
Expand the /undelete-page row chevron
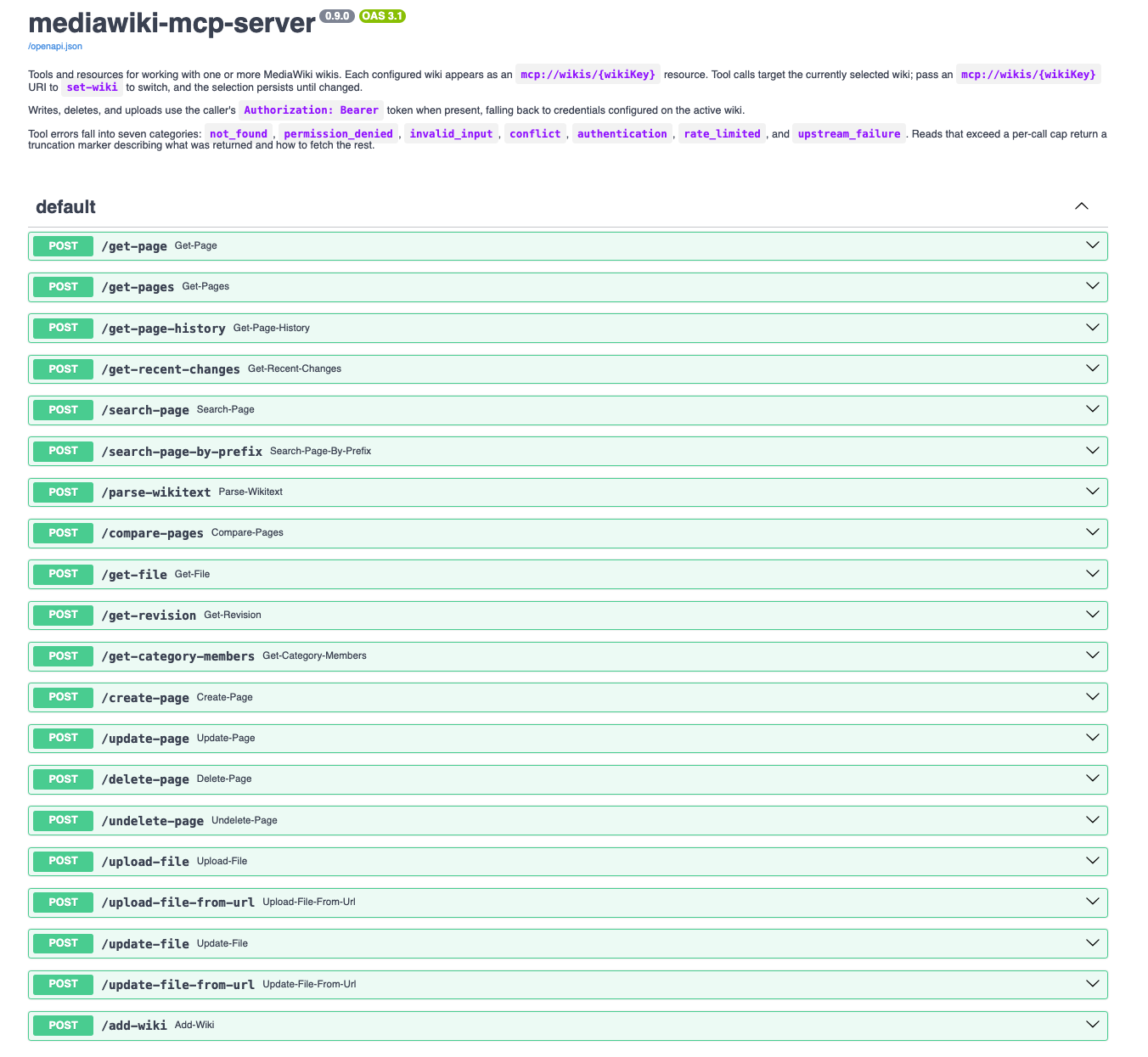pos(1093,820)
